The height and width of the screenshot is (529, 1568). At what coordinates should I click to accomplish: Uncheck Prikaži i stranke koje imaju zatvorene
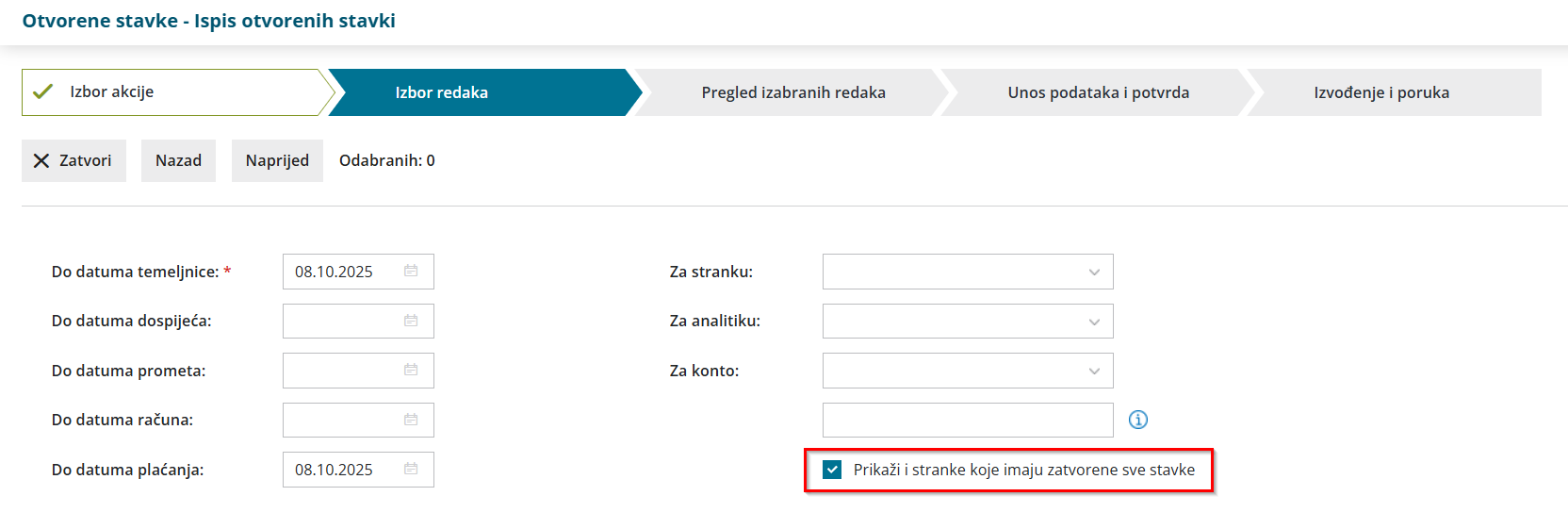point(832,470)
